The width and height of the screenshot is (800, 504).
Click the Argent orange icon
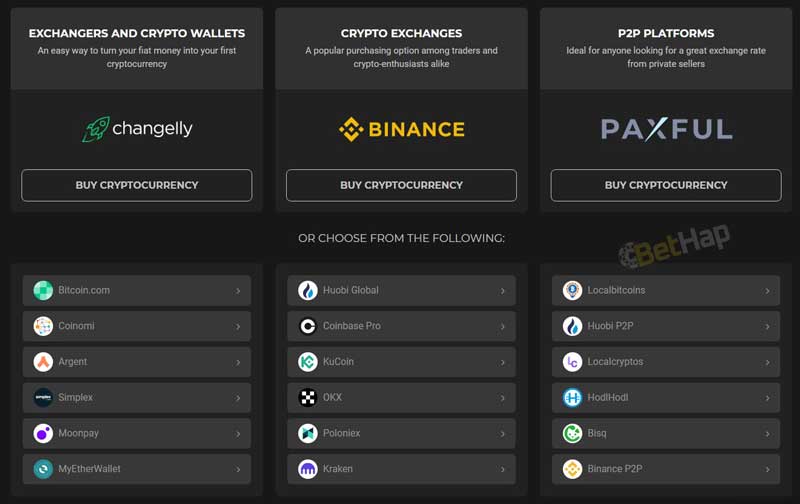[x=43, y=362]
